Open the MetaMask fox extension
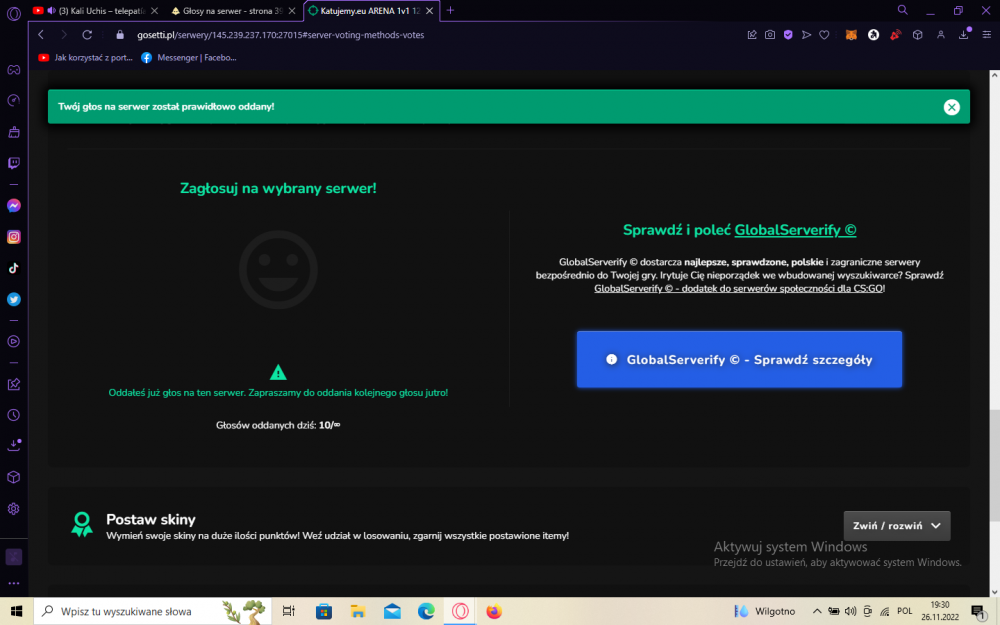 [851, 35]
